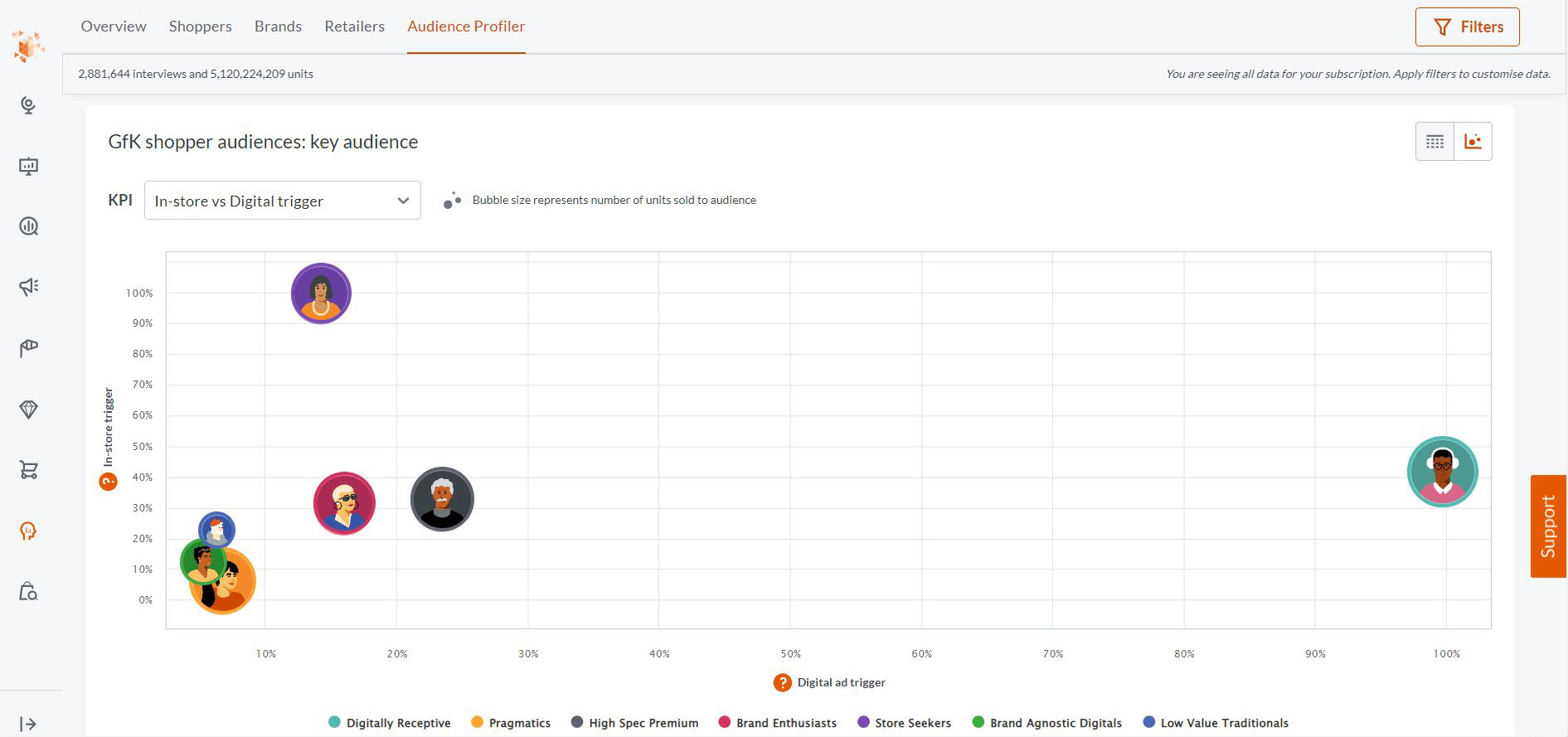Go to the Shoppers tab

[200, 27]
